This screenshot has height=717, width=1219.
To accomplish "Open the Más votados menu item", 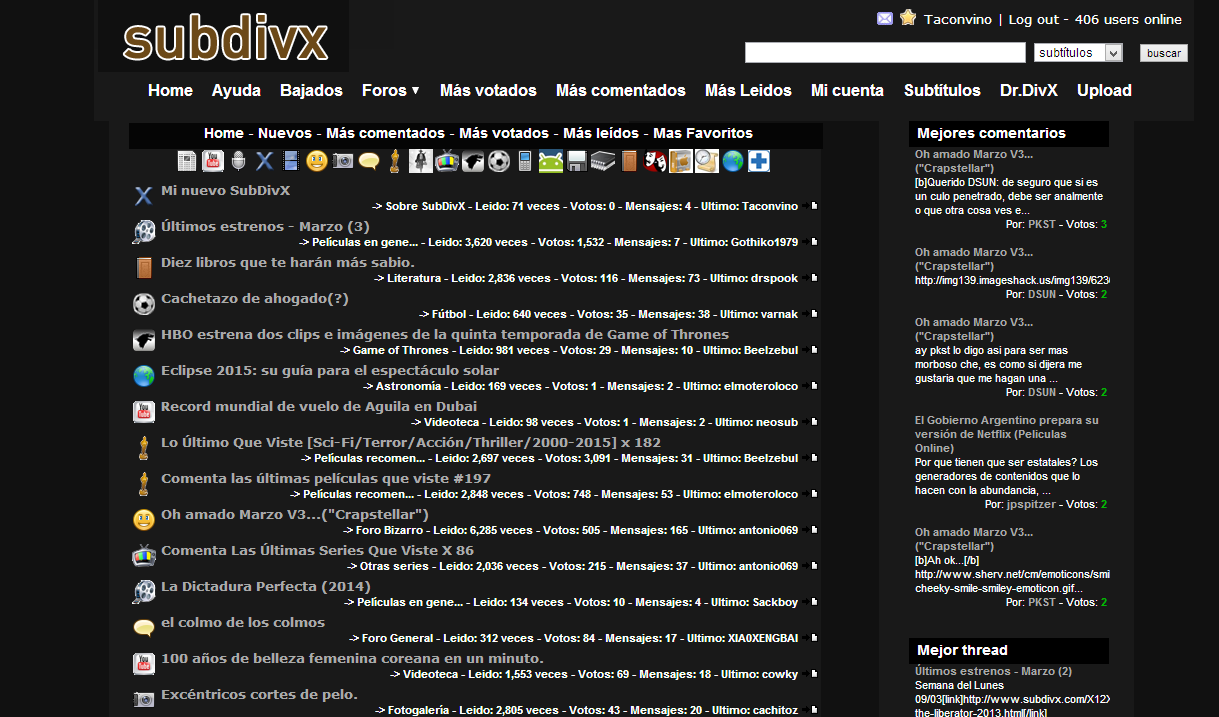I will click(488, 90).
